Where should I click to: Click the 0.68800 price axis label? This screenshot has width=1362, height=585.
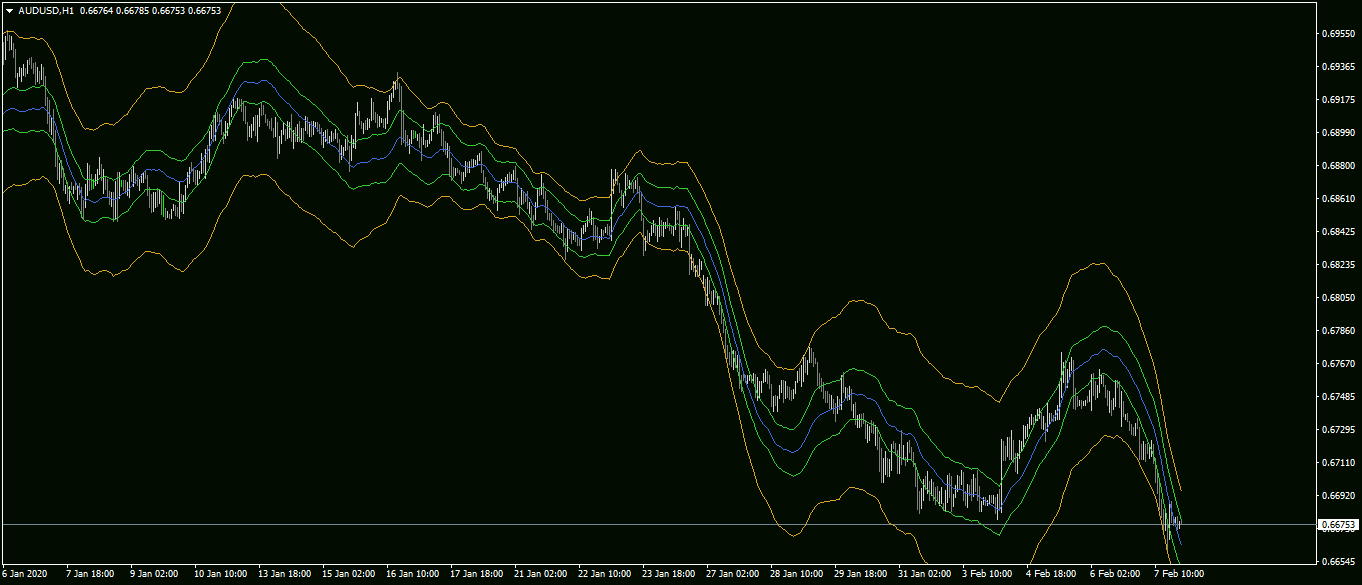1337,165
